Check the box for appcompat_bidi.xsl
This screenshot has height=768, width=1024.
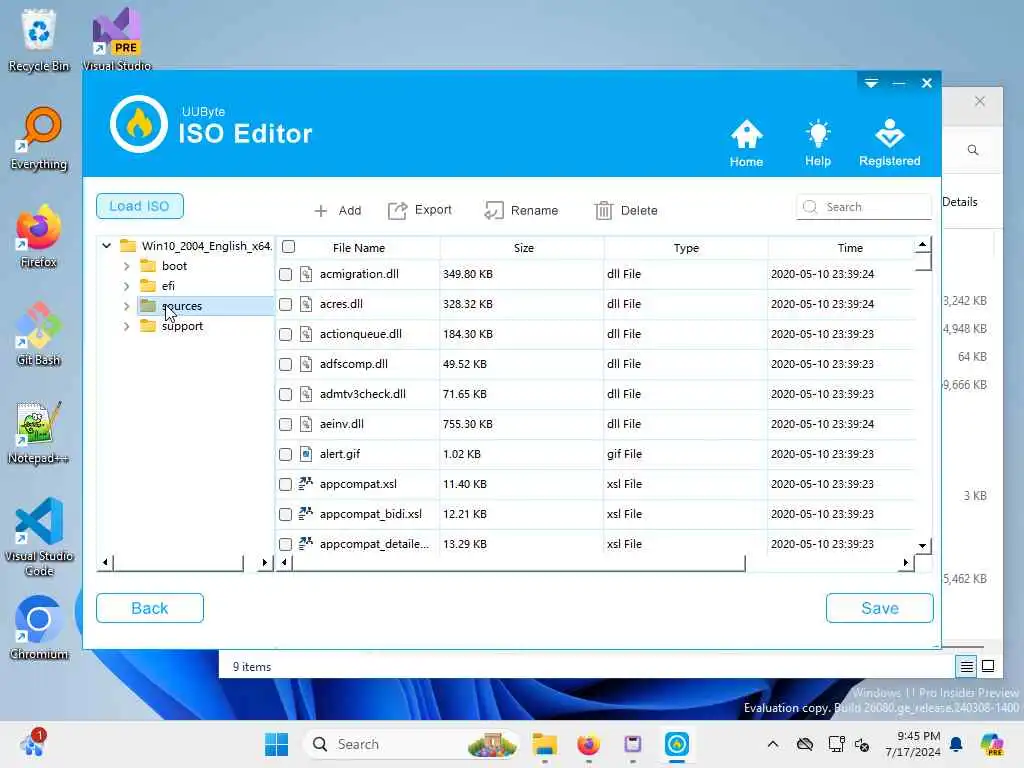(x=285, y=515)
